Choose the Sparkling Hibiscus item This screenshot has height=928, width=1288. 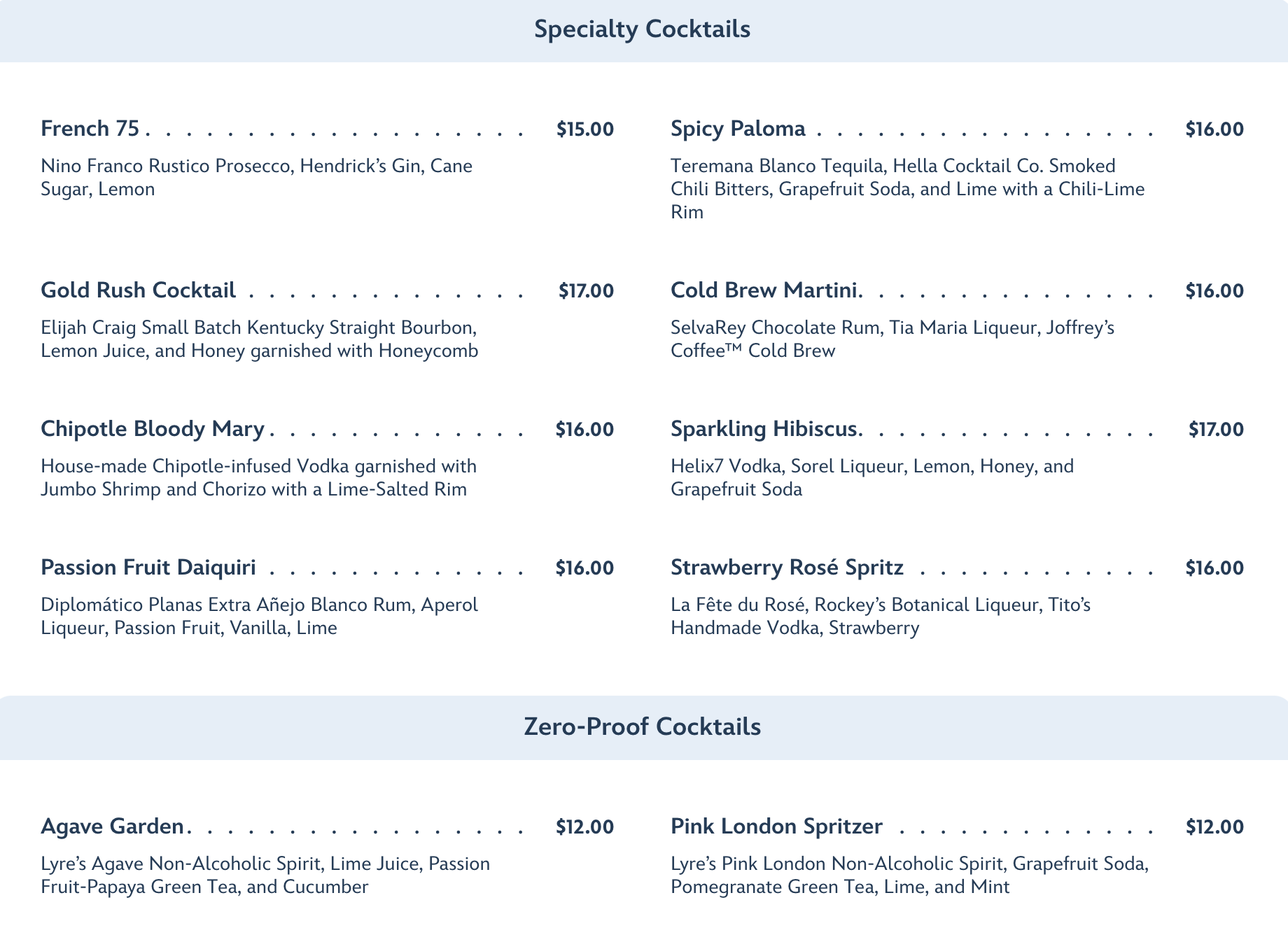click(764, 429)
